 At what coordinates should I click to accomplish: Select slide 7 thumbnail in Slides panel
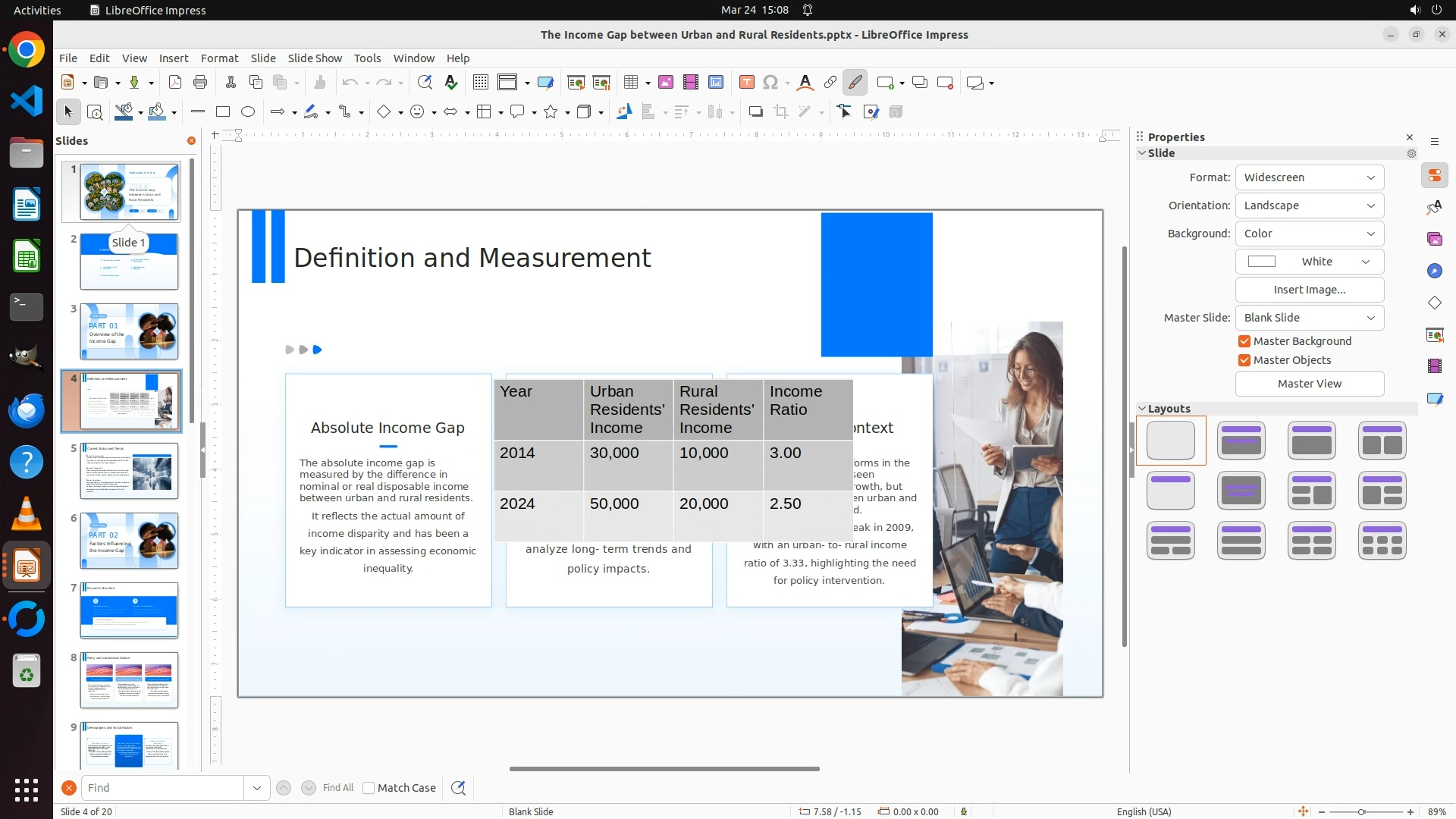129,610
